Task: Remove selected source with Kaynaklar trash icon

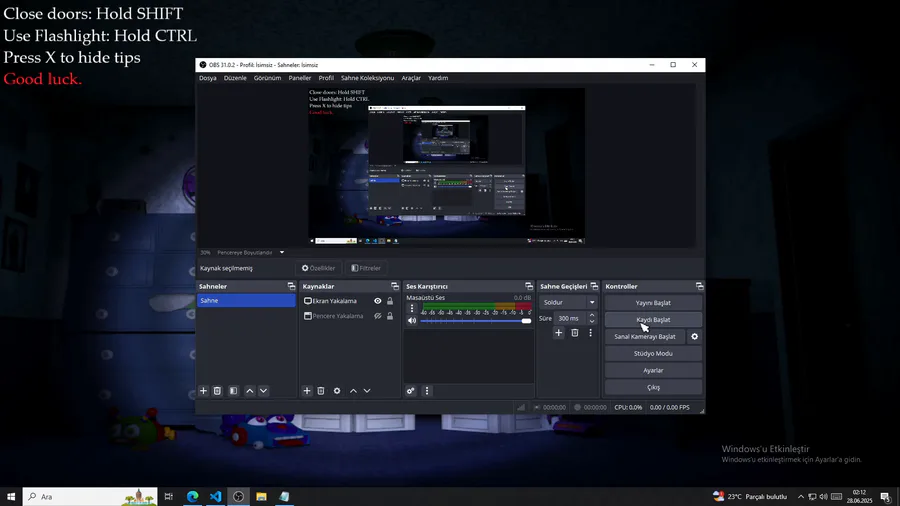Action: coord(321,391)
